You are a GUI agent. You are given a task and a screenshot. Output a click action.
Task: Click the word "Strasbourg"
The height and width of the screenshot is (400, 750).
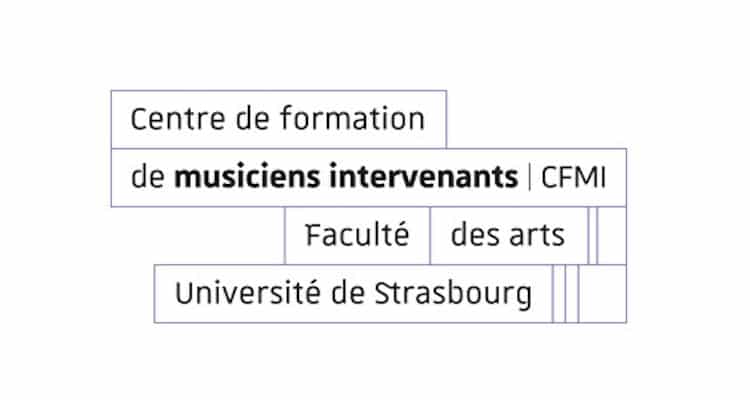coord(453,294)
